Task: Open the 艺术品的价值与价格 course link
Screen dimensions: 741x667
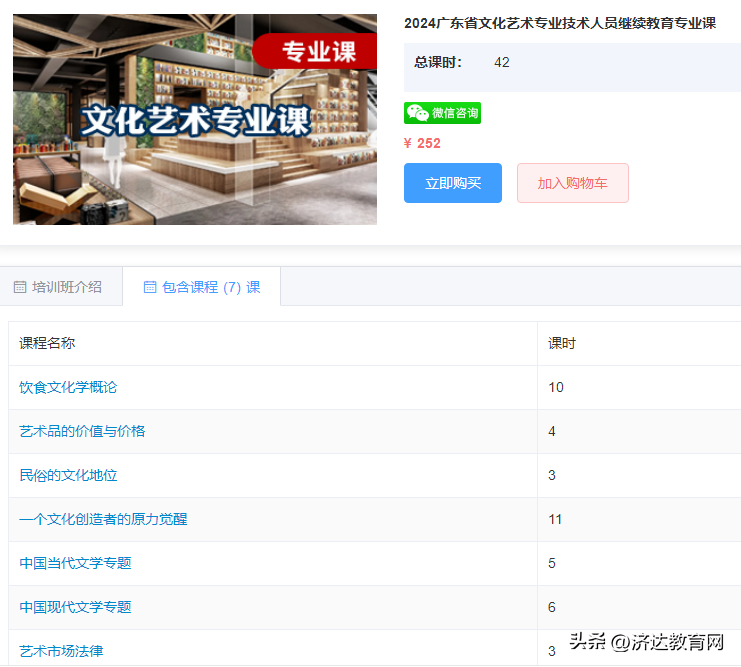Action: pyautogui.click(x=82, y=431)
